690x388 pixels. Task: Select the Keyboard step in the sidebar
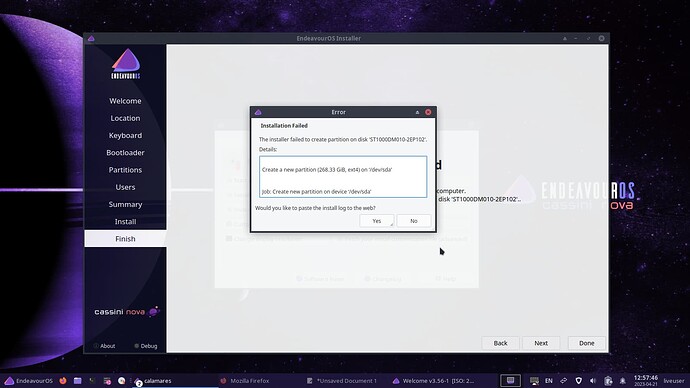pos(125,135)
